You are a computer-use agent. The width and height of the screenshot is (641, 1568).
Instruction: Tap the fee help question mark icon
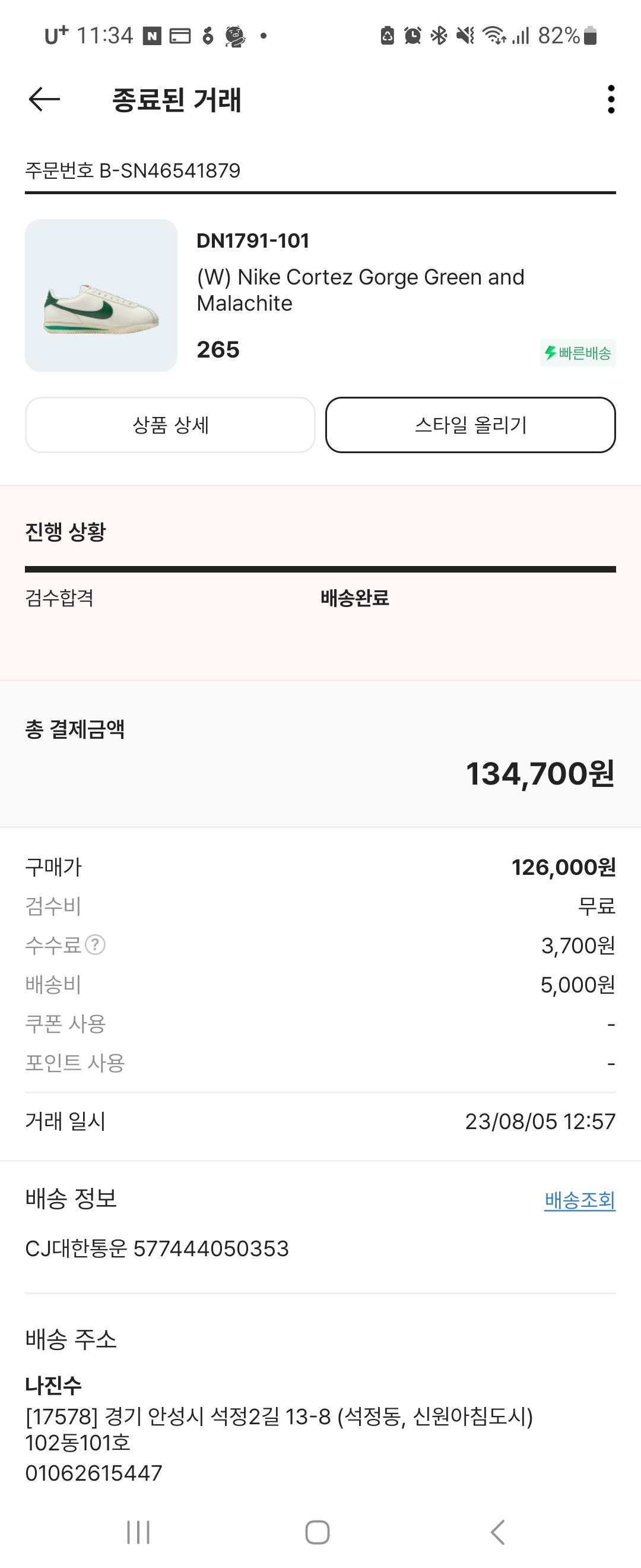[96, 945]
